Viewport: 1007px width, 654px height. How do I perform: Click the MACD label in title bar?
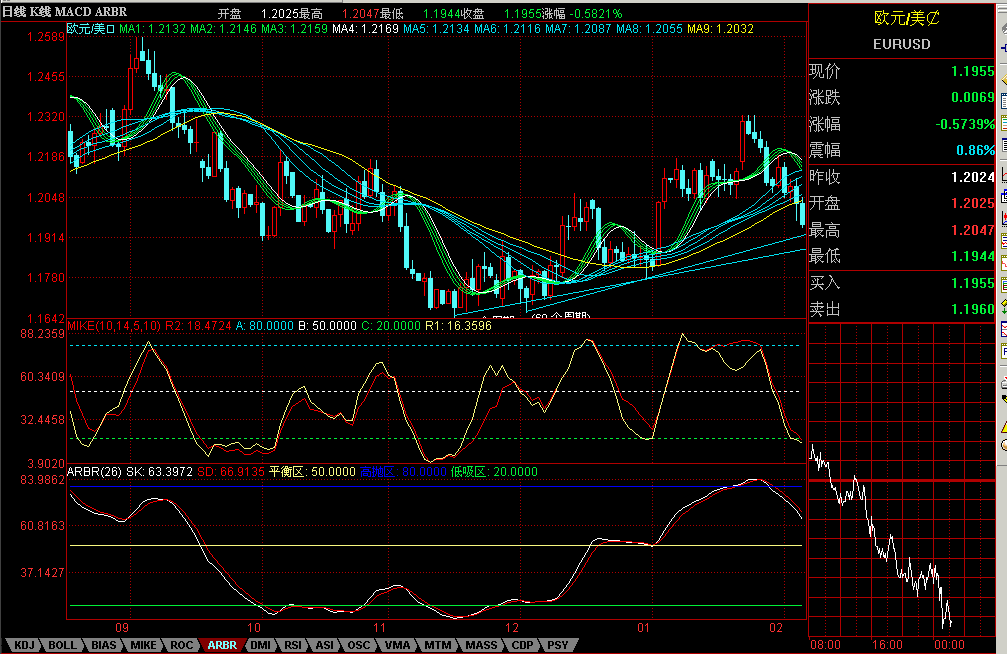point(73,12)
